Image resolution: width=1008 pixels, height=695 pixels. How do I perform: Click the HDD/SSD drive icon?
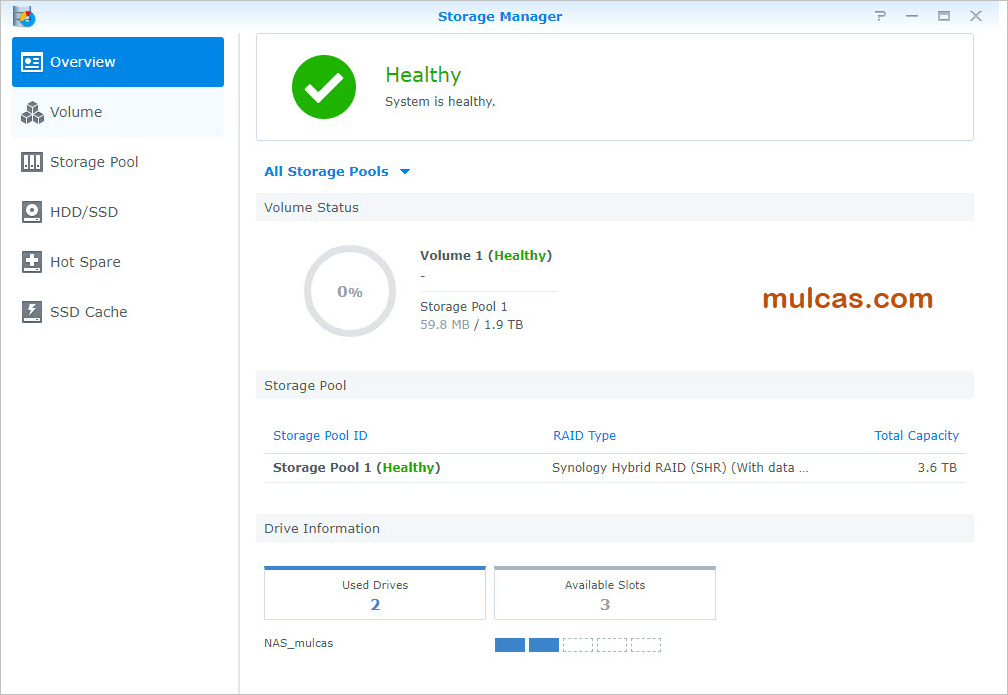coord(33,212)
